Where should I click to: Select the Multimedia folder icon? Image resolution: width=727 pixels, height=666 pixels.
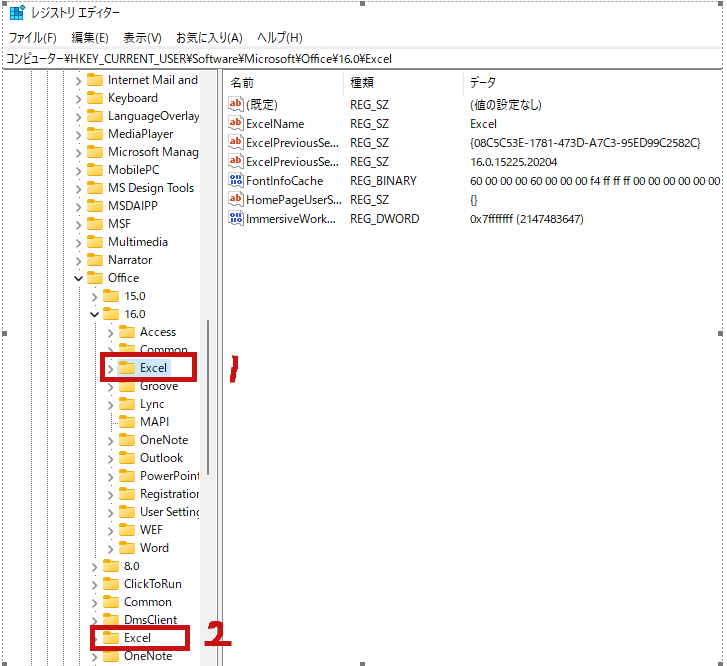pos(95,242)
